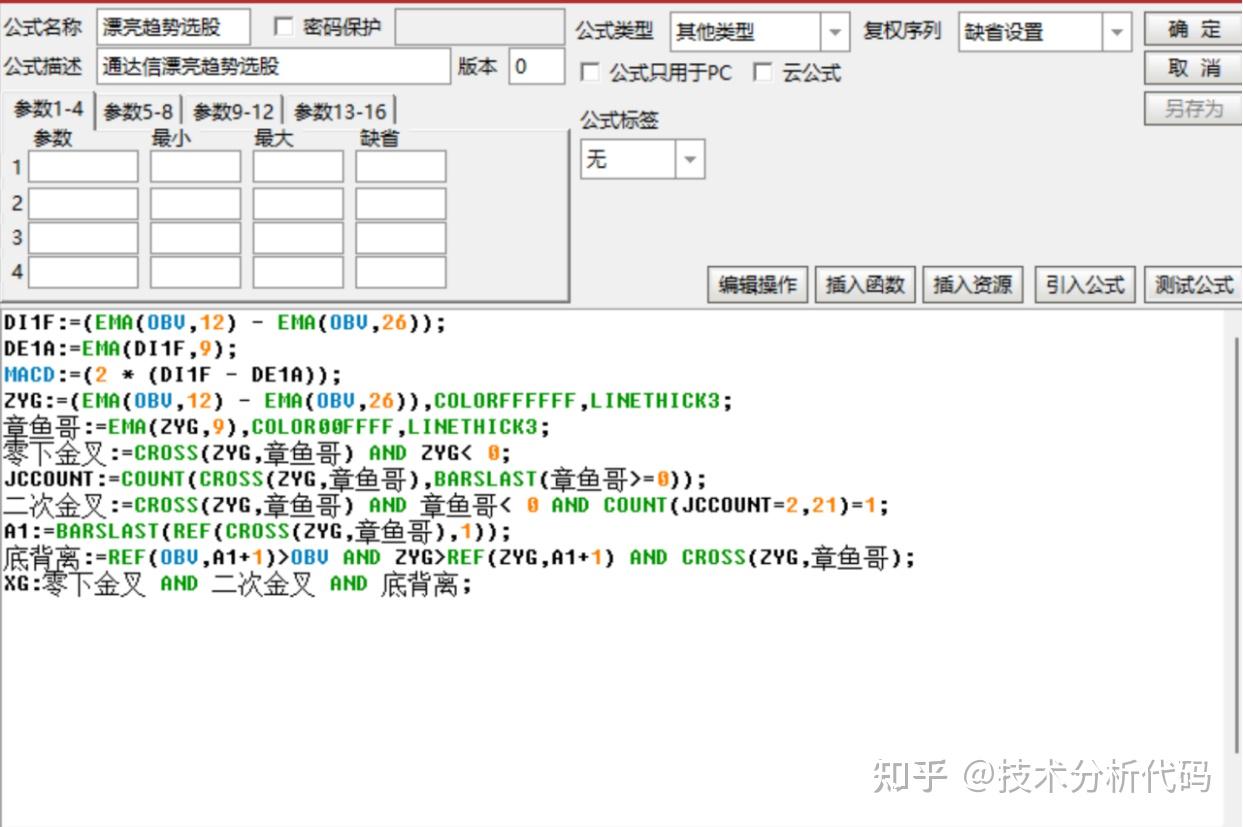
Task: Click the 插入函数 insert function button
Action: click(865, 285)
